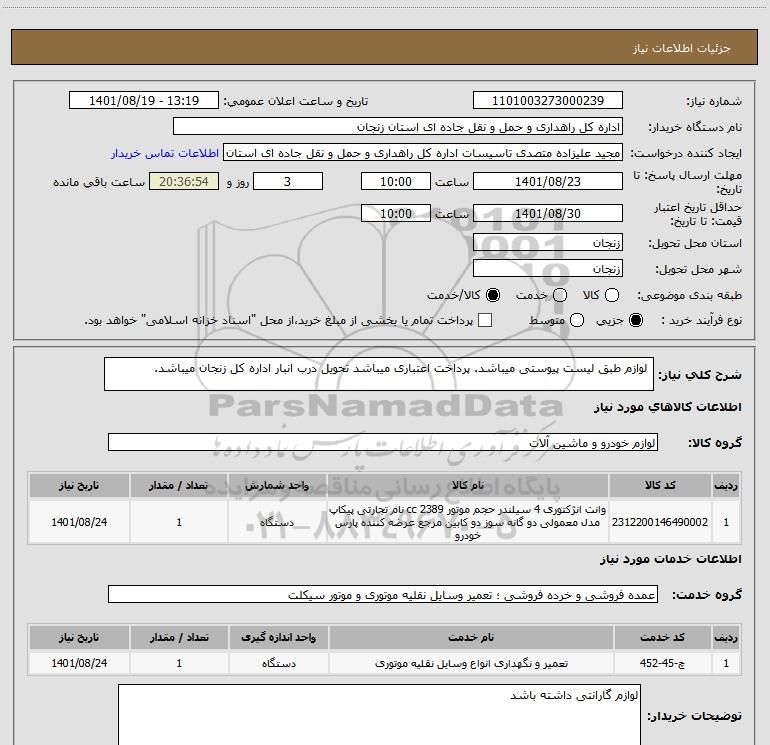Toggle the اسناد خزانه اسلامی payment checkbox
The height and width of the screenshot is (745, 770).
click(x=485, y=320)
